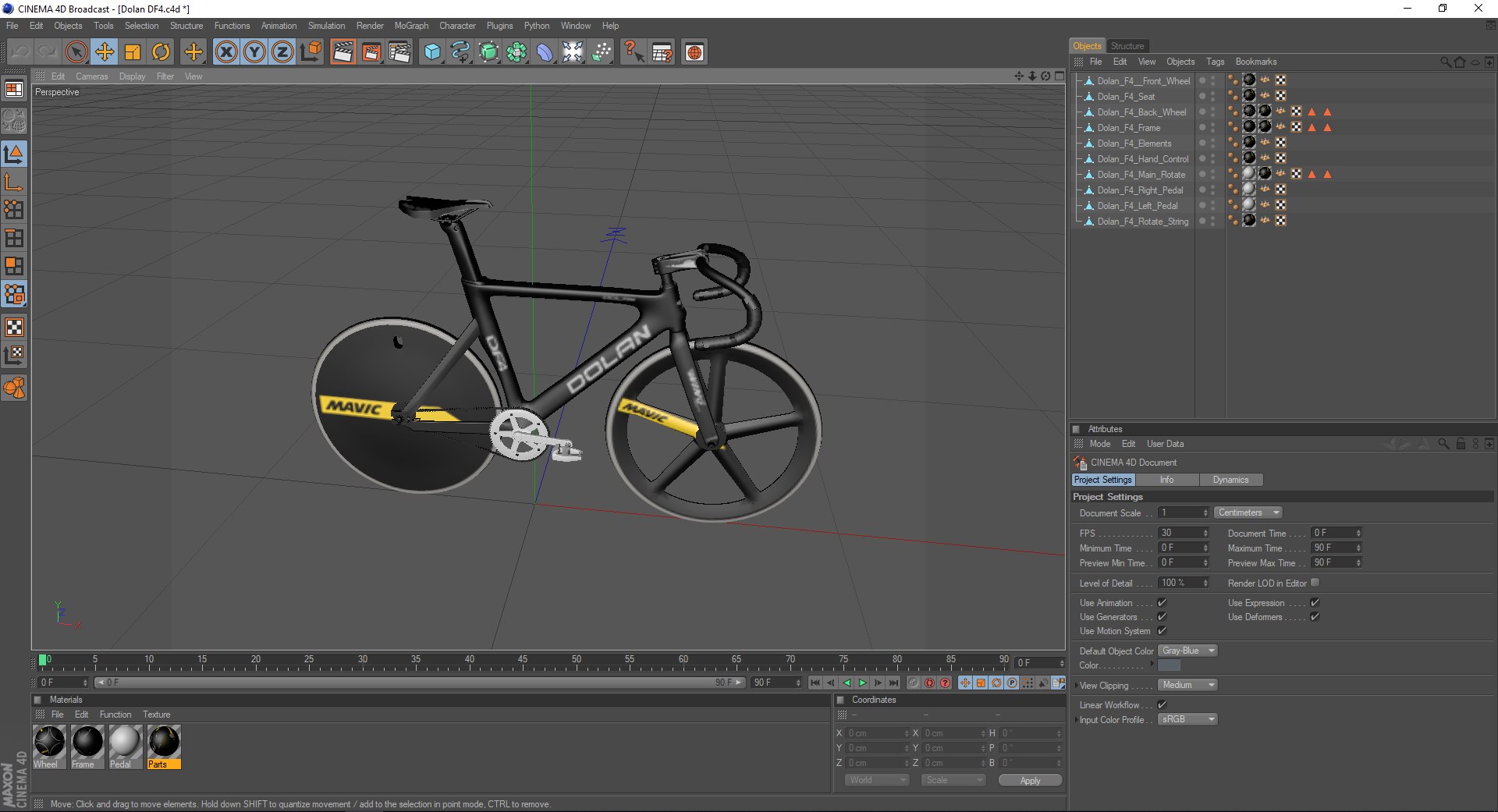Activate the Scale tool in top toolbar
The image size is (1498, 812).
[x=133, y=52]
